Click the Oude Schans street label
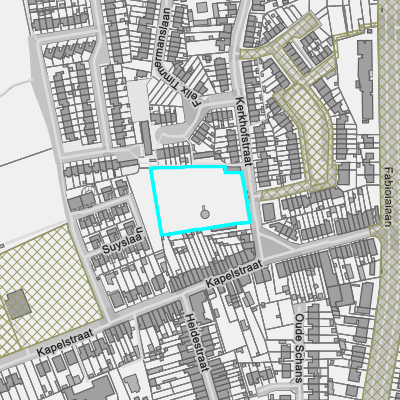 [300, 348]
